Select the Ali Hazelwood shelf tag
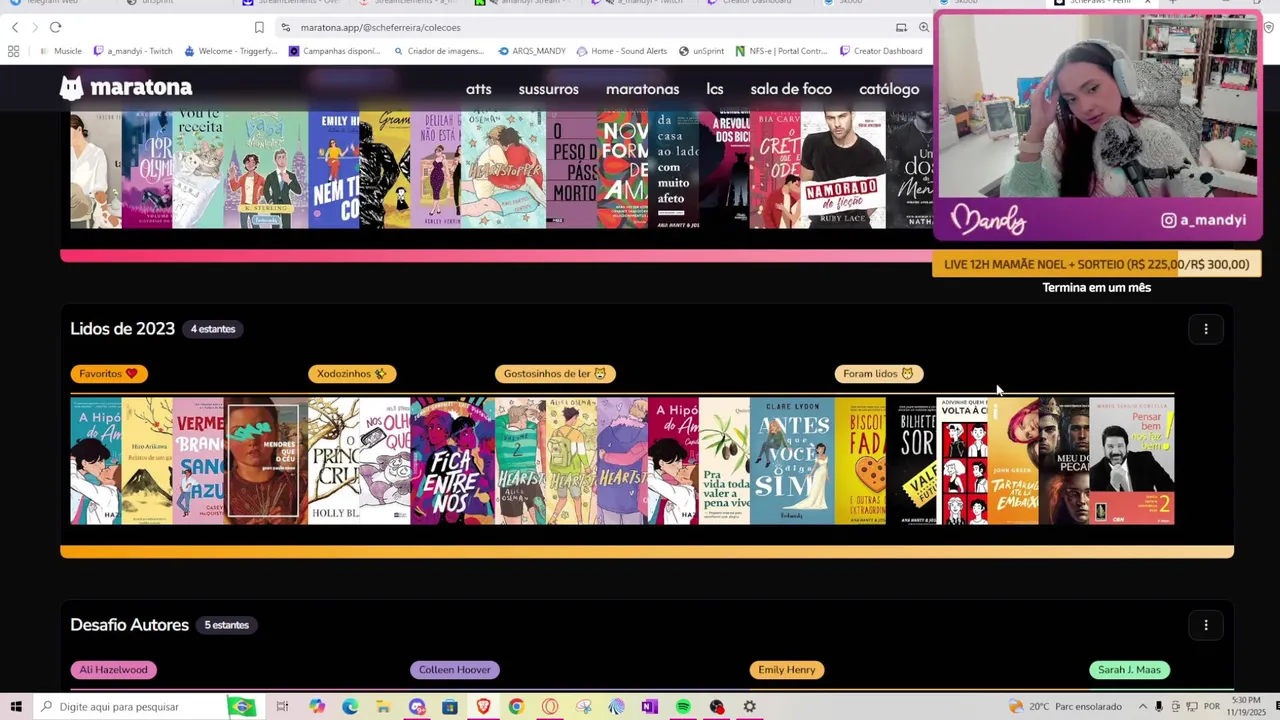Viewport: 1280px width, 720px height. coord(113,670)
